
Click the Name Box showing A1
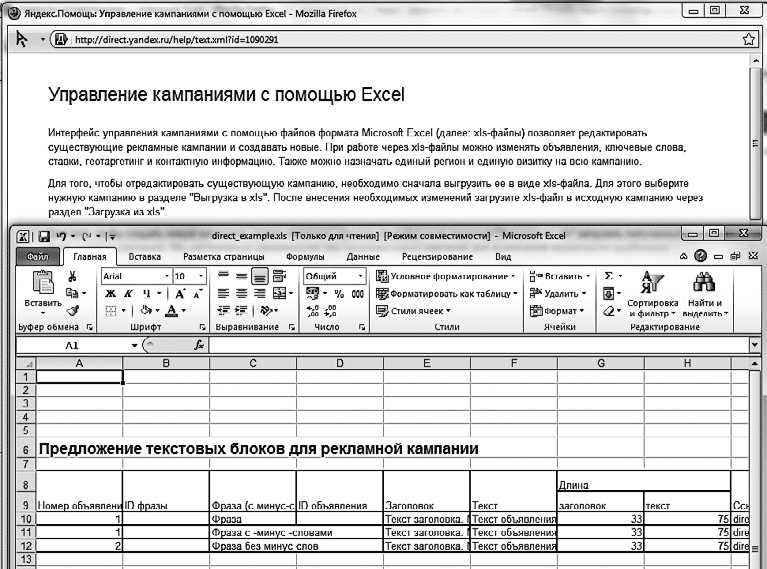(71, 345)
